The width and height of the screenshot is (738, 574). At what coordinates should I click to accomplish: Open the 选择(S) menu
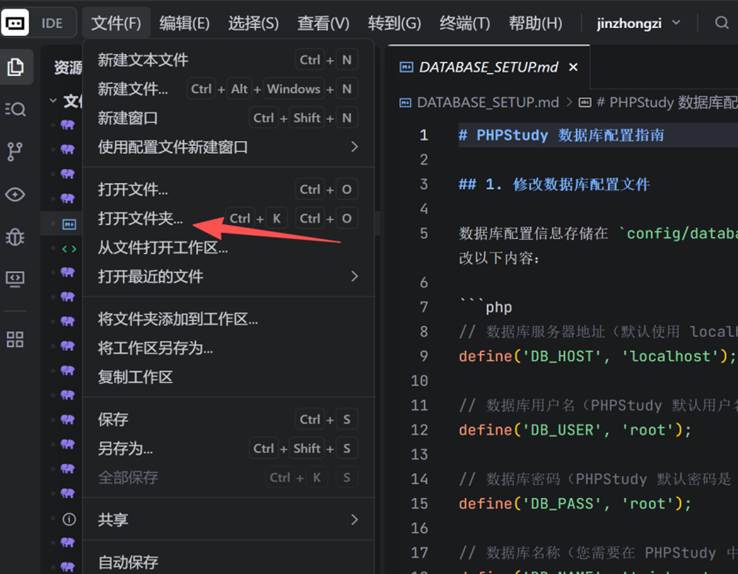point(253,23)
